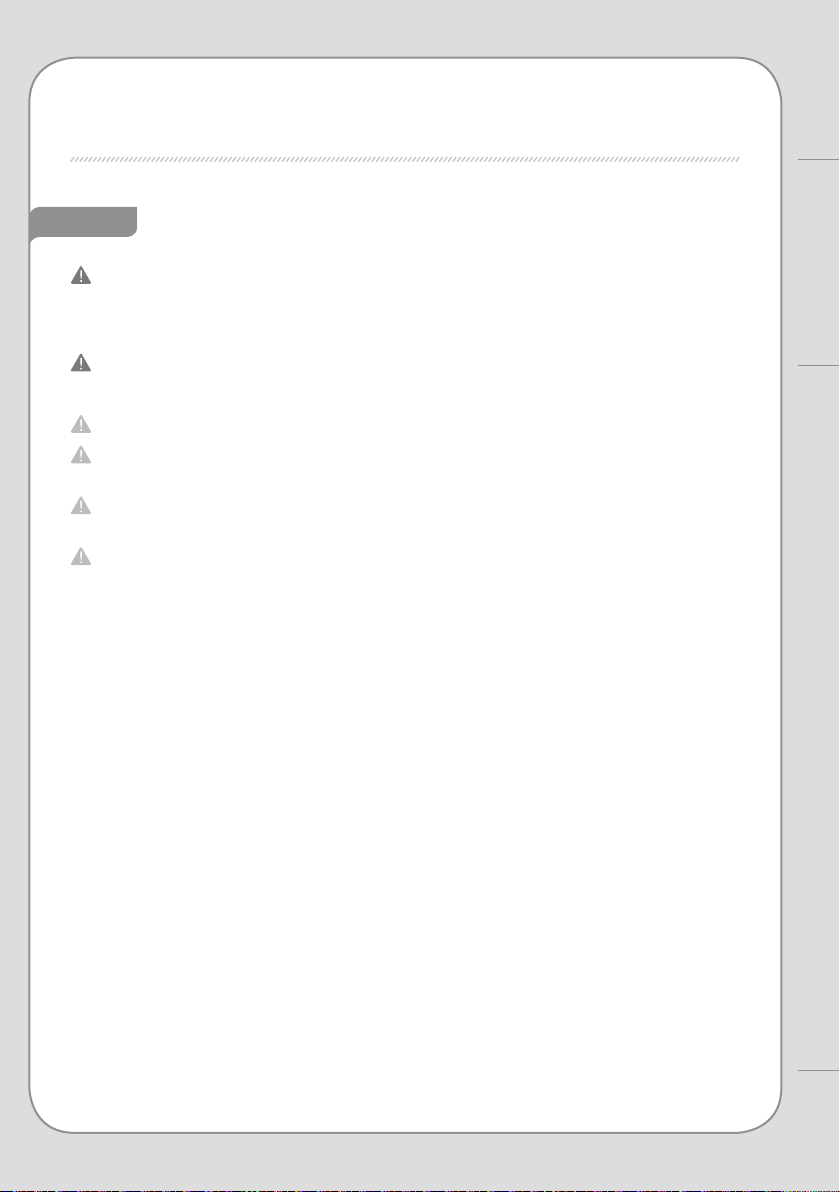Image resolution: width=840 pixels, height=1192 pixels.
Task: Click the empty header area above hatched divider
Action: [405, 106]
